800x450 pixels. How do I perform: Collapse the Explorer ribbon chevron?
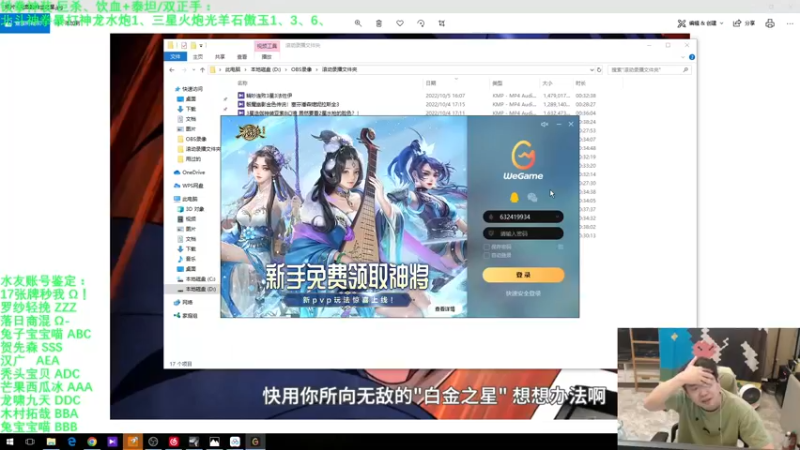pyautogui.click(x=683, y=57)
